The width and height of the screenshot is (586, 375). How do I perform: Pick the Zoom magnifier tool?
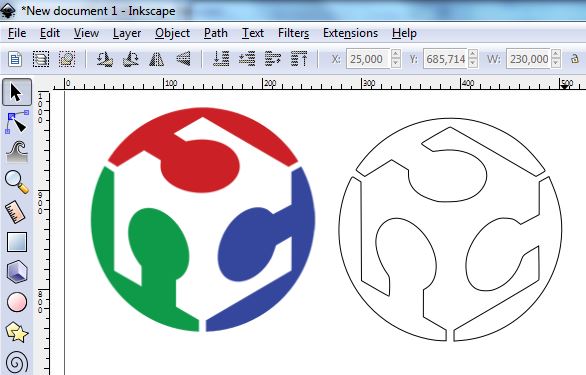coord(17,182)
